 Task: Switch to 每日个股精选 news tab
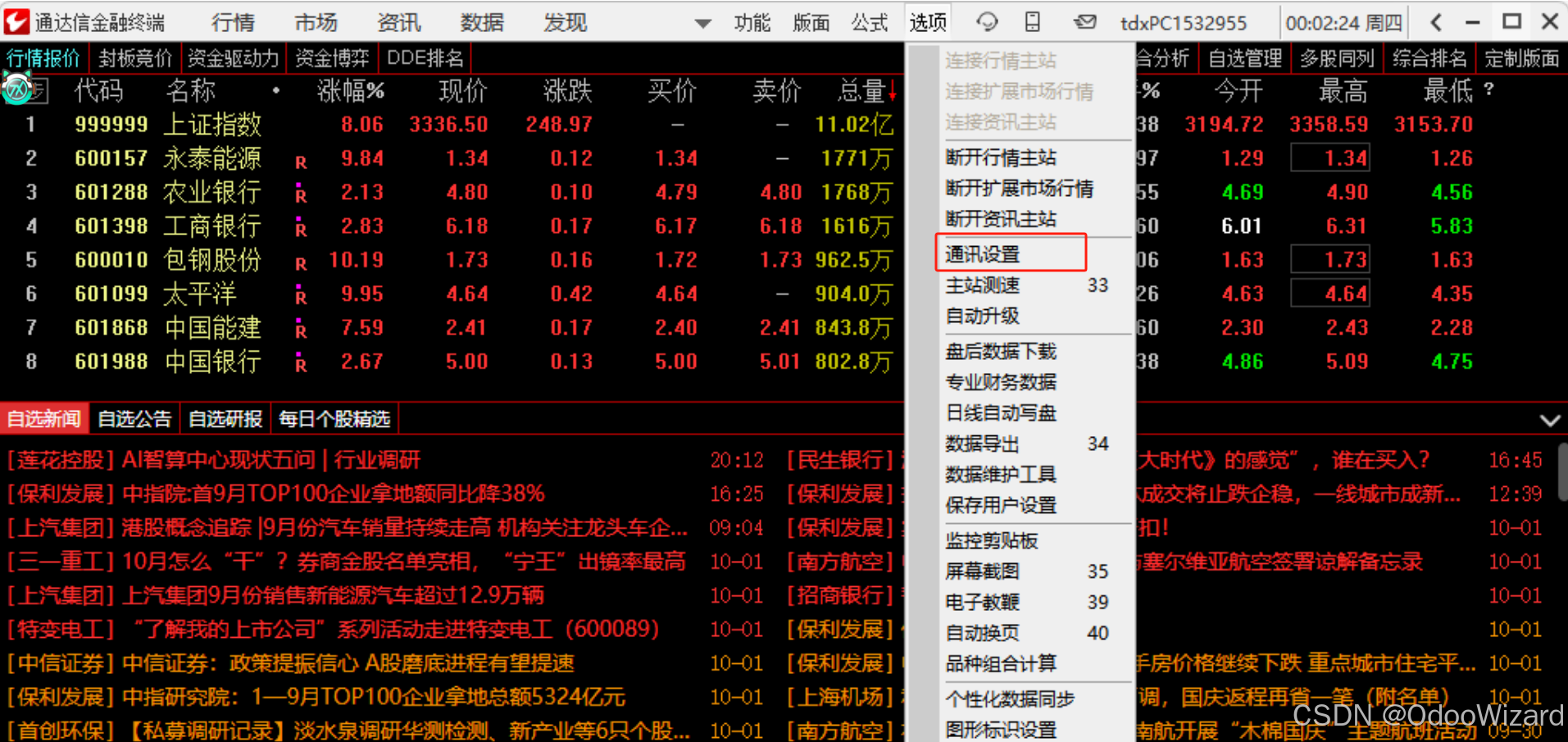pos(334,420)
